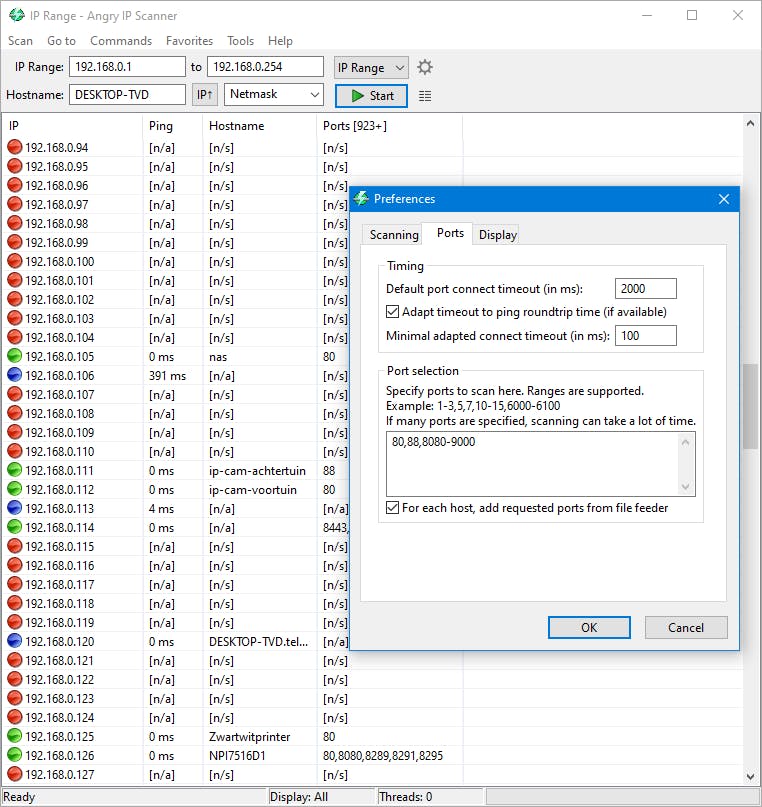The width and height of the screenshot is (762, 807).
Task: Click red status icon for 192.168.0.119
Action: [15, 622]
